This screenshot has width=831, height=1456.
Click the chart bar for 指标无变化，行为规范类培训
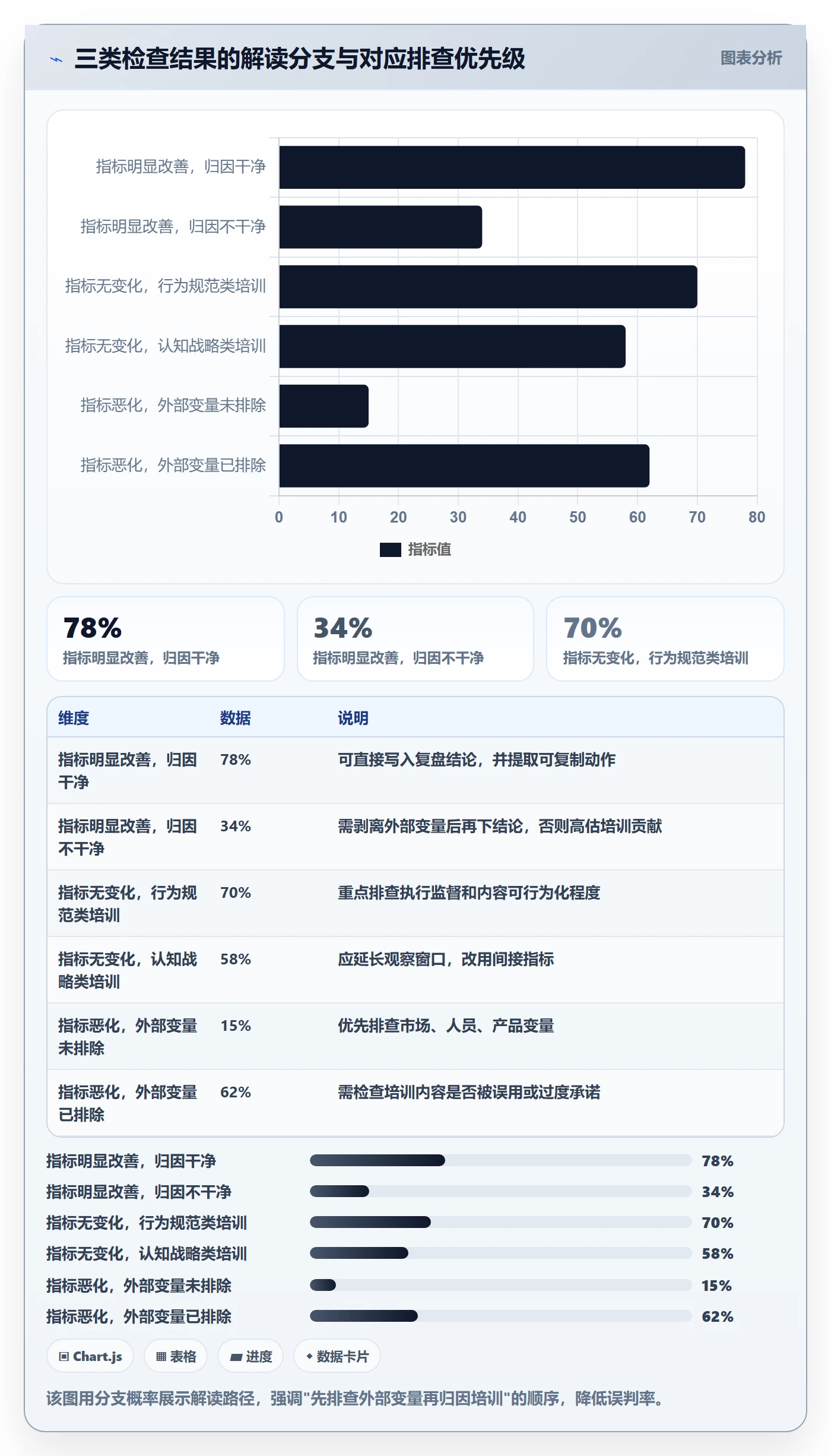pyautogui.click(x=488, y=287)
